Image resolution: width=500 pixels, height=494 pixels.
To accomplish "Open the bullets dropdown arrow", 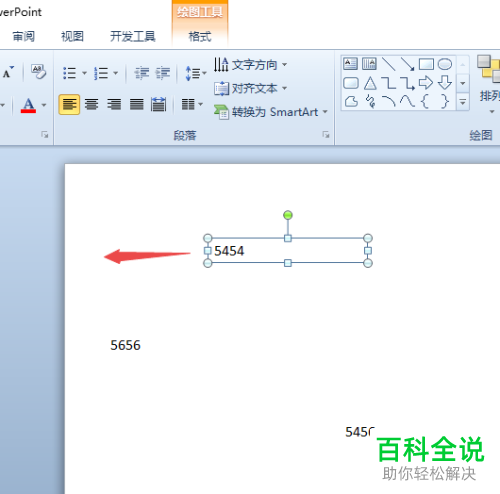I will tap(84, 73).
